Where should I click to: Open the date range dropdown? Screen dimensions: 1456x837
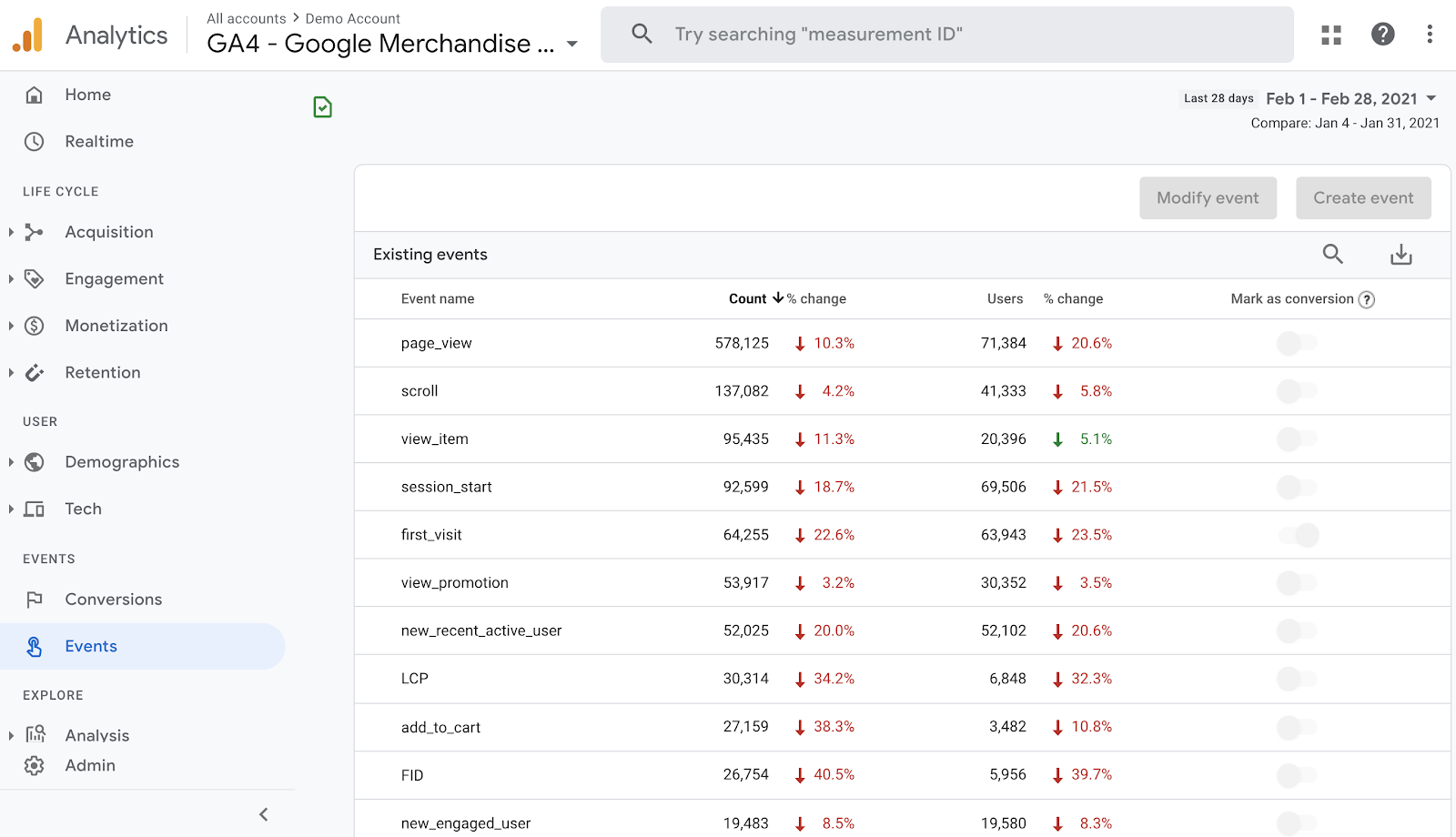click(x=1431, y=98)
